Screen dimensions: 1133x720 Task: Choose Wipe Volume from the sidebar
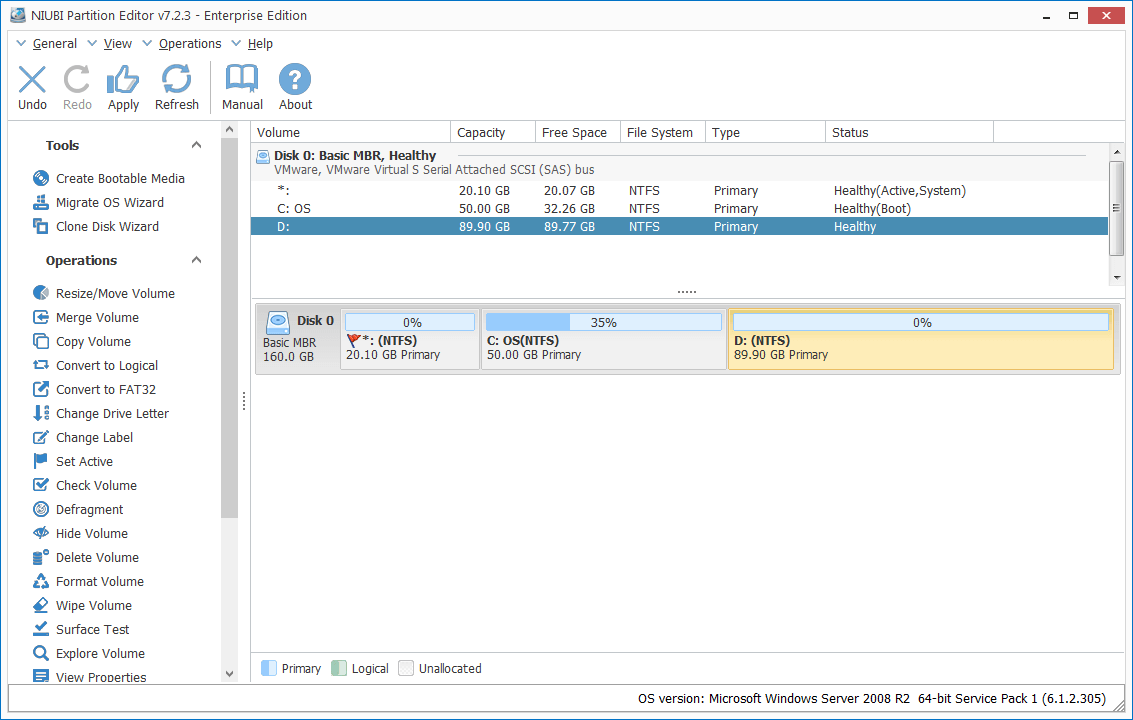point(93,605)
